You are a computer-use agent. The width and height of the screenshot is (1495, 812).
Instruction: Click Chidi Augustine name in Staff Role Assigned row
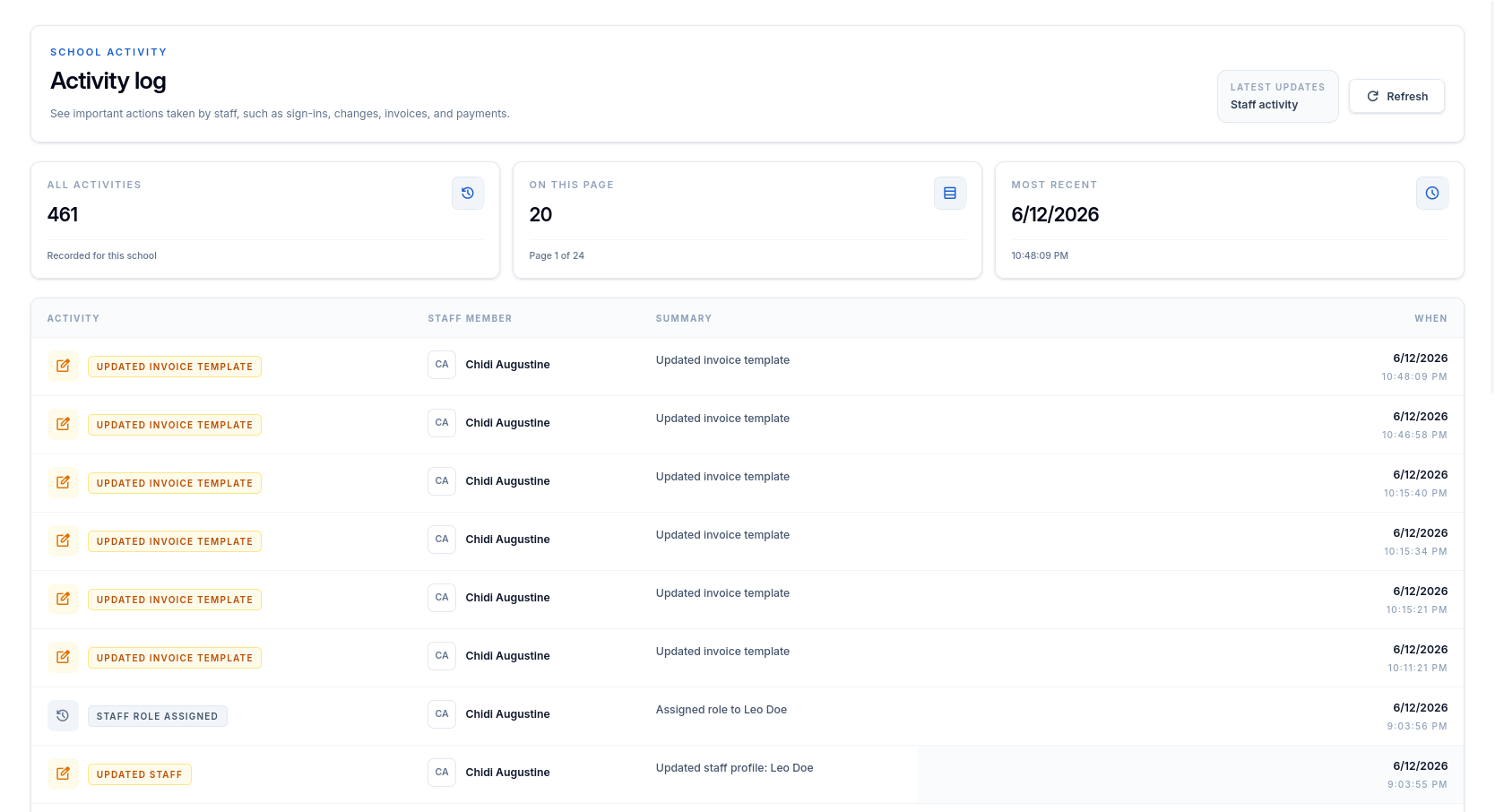click(x=507, y=714)
